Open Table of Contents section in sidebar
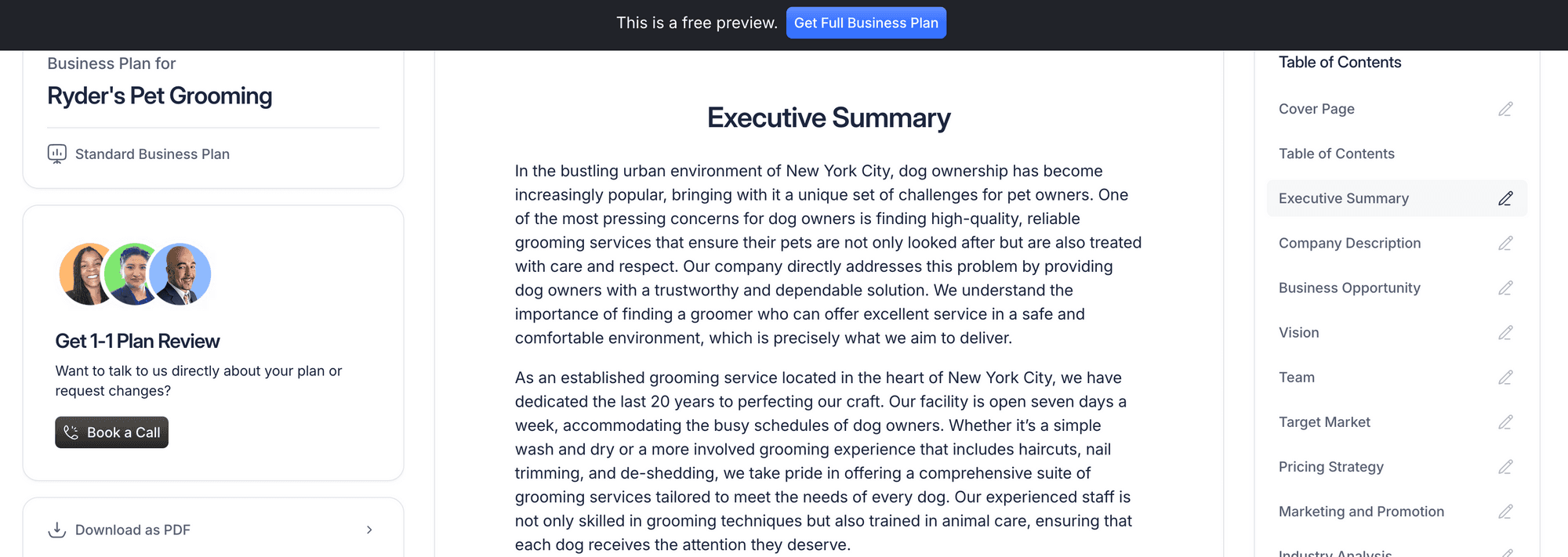Screen dimensions: 1568x557 point(1336,154)
